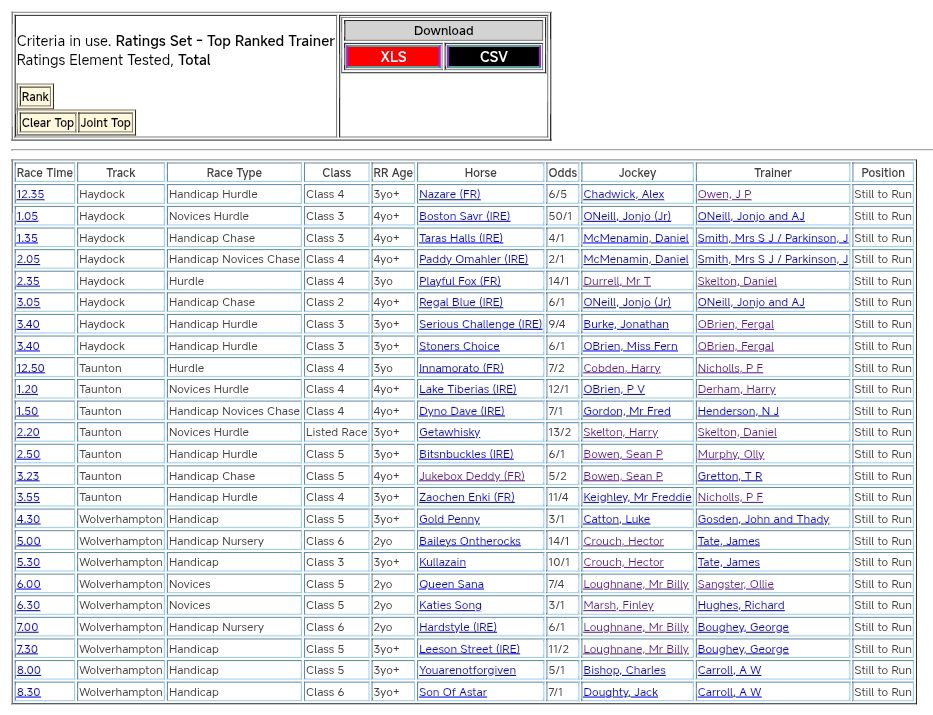
Task: View trainer Sangster, Ollie page
Action: (x=735, y=584)
